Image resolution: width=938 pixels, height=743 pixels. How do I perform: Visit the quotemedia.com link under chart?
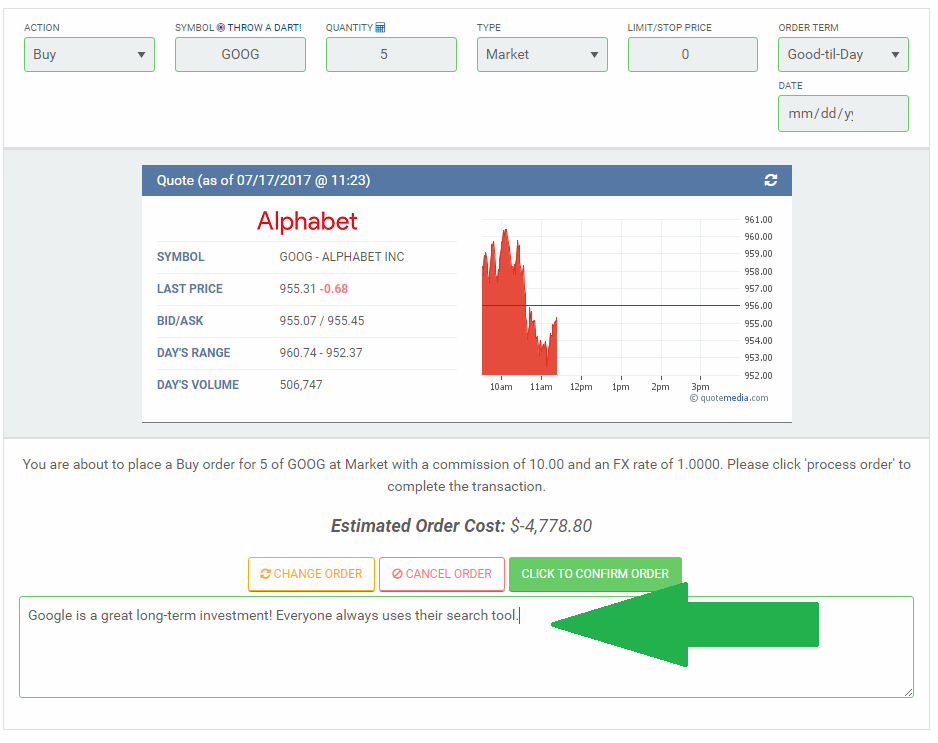[734, 398]
